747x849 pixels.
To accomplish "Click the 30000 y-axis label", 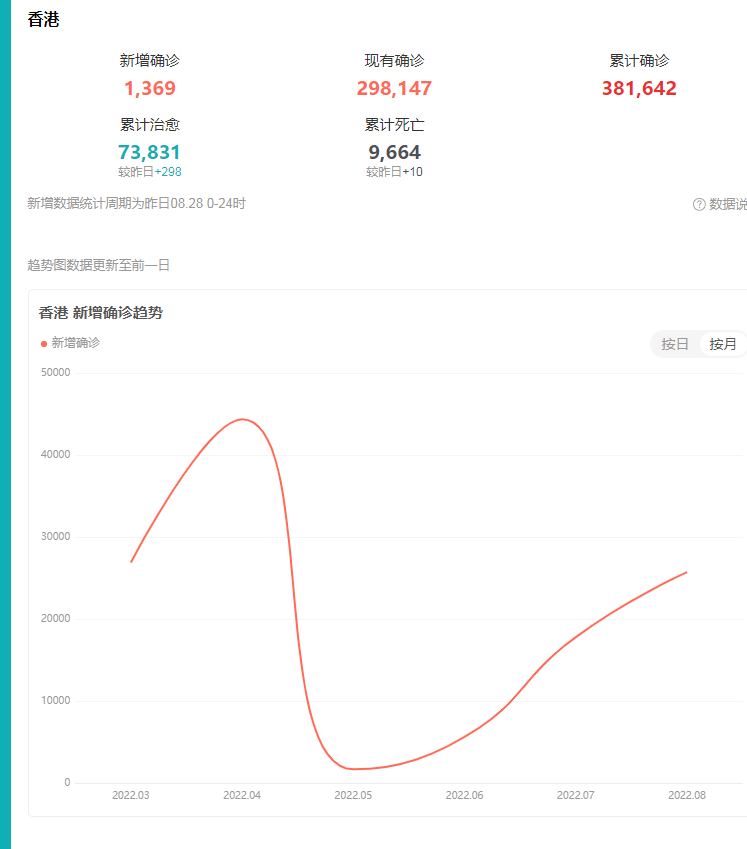I will (x=56, y=536).
